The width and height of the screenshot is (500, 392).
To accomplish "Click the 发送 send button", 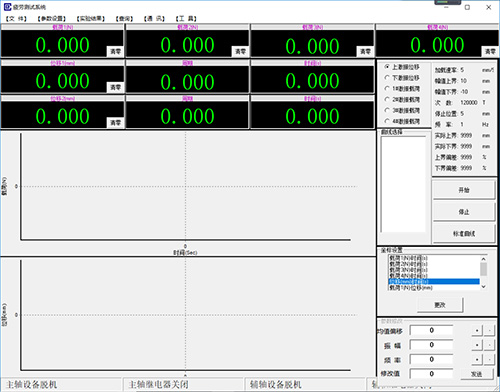I will tap(477, 374).
